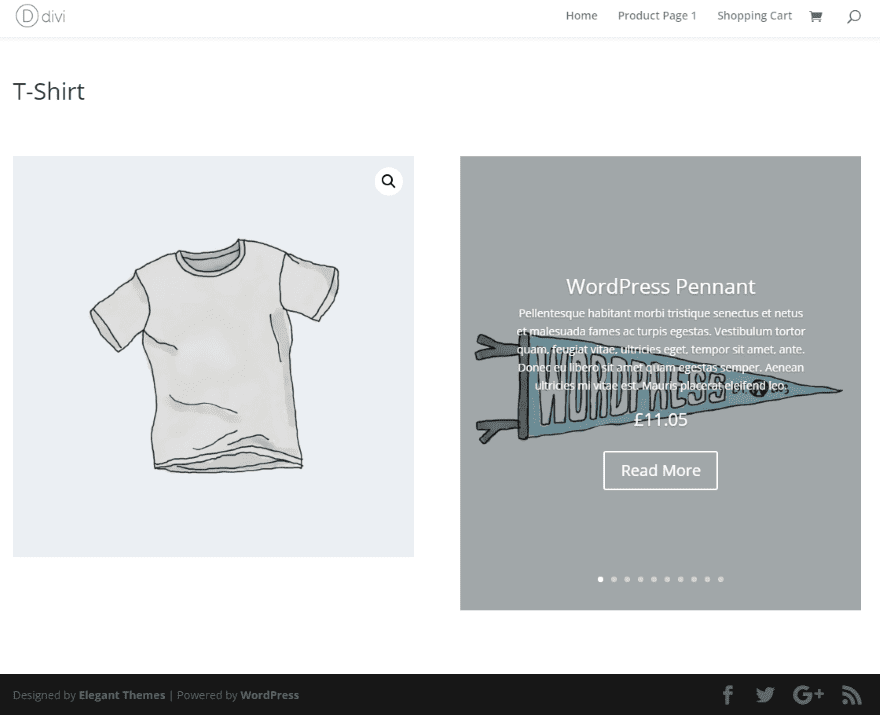Click the WordPress Pennant slide title
Screen dimensions: 880x715
point(661,287)
